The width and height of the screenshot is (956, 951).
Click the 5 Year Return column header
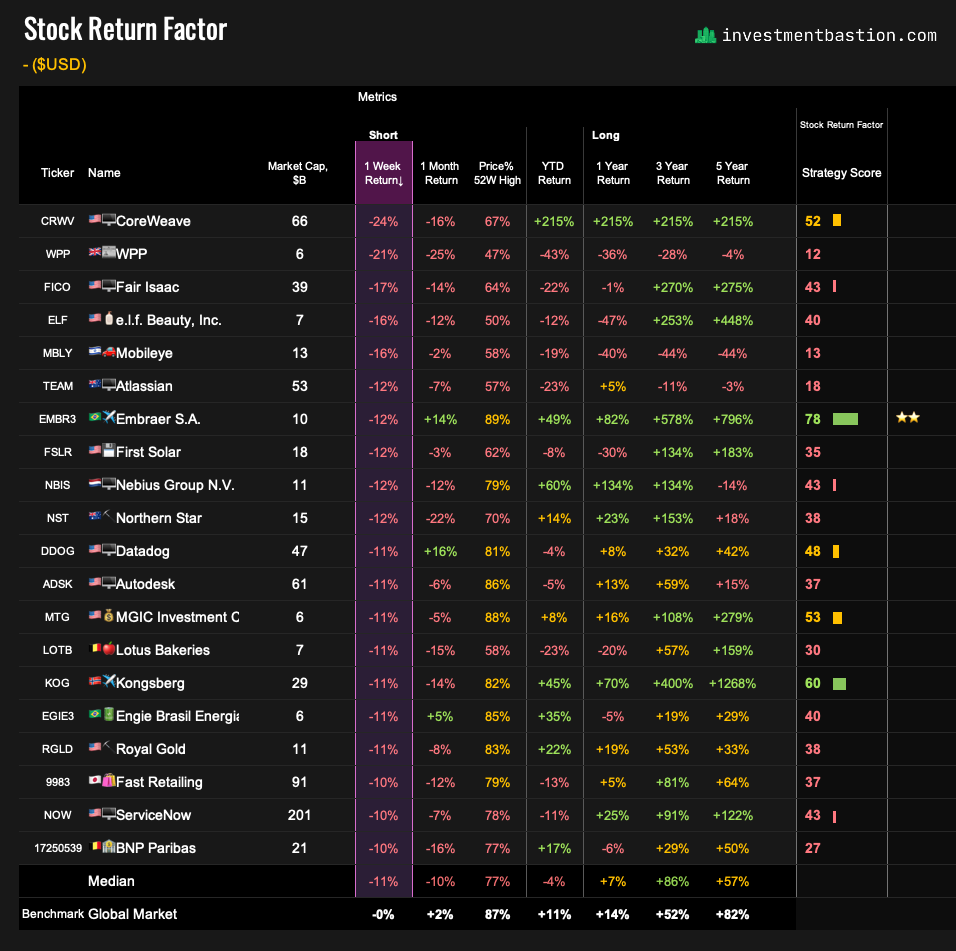coord(732,173)
